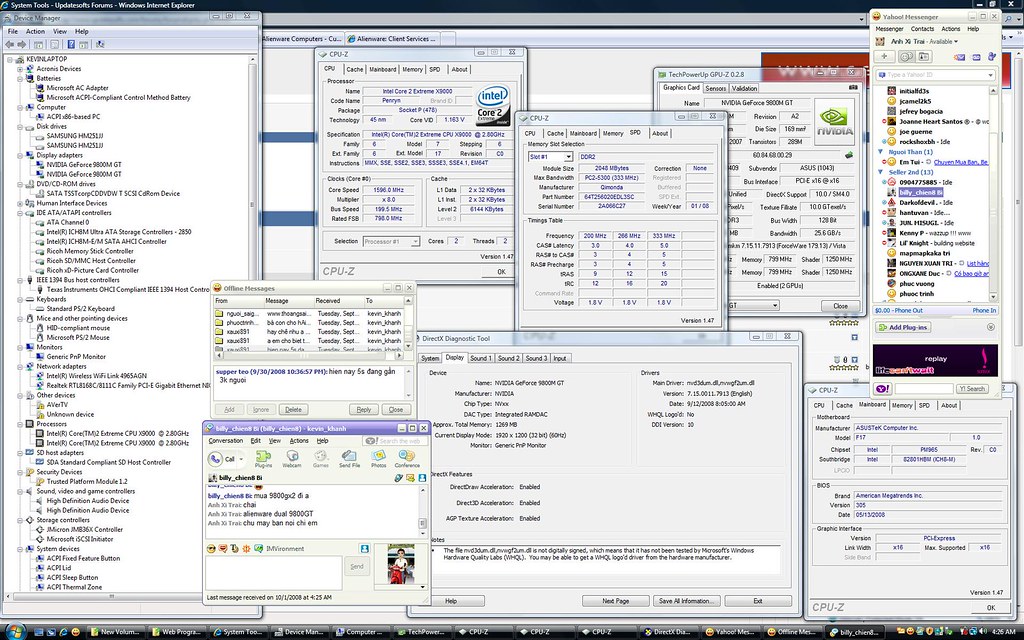Click the Buzz icon in the chat window
The height and width of the screenshot is (640, 1024).
246,549
